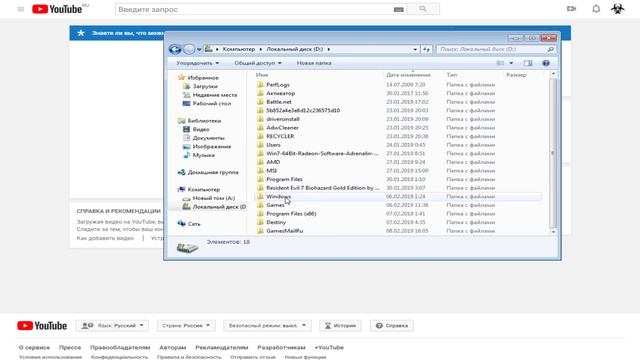The image size is (640, 360).
Task: Select the RECYCLER folder
Action: point(280,136)
